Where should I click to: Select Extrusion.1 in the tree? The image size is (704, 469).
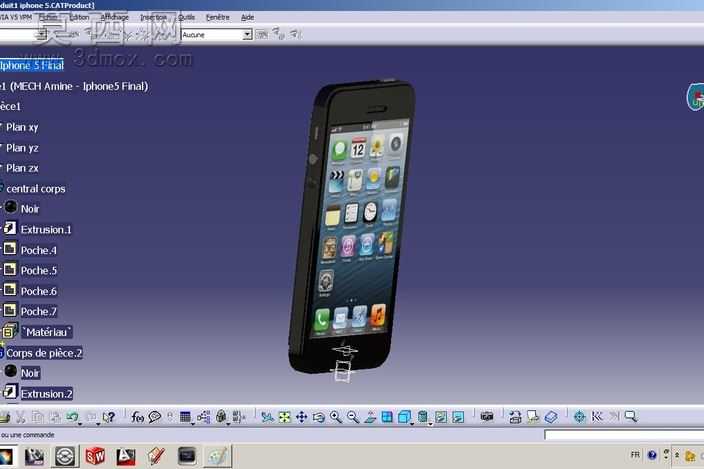46,230
